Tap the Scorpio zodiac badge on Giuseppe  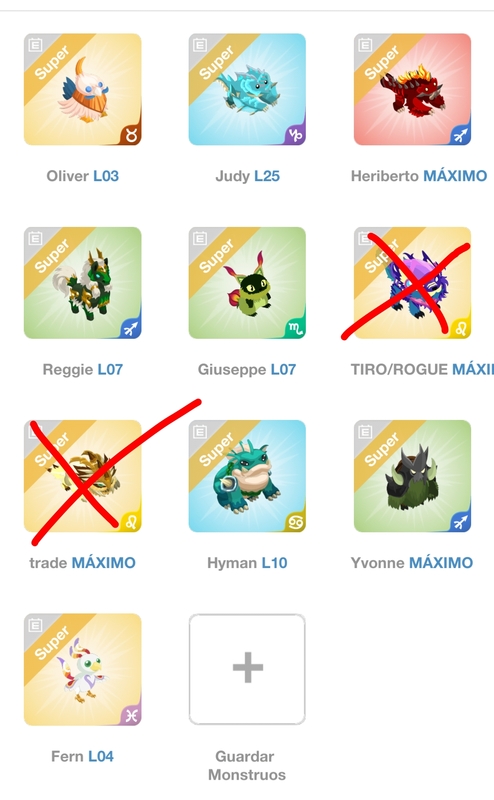(296, 328)
